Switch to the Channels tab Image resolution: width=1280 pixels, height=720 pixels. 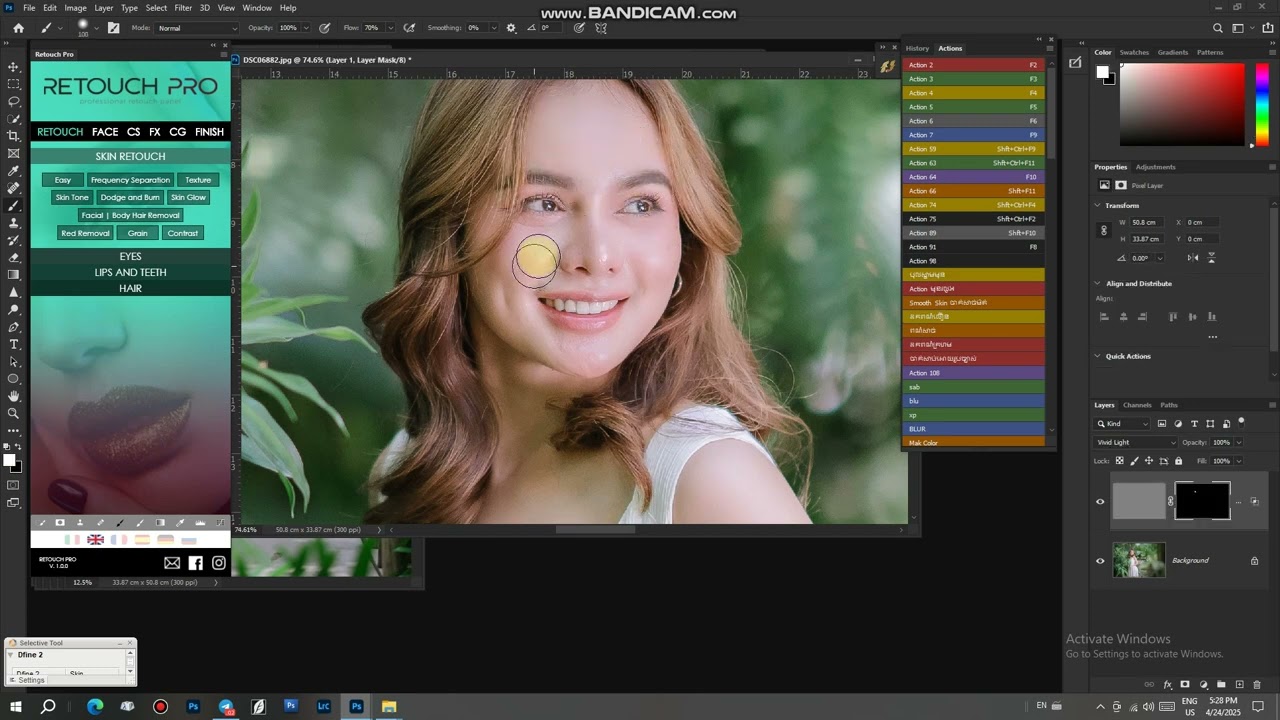[1137, 405]
